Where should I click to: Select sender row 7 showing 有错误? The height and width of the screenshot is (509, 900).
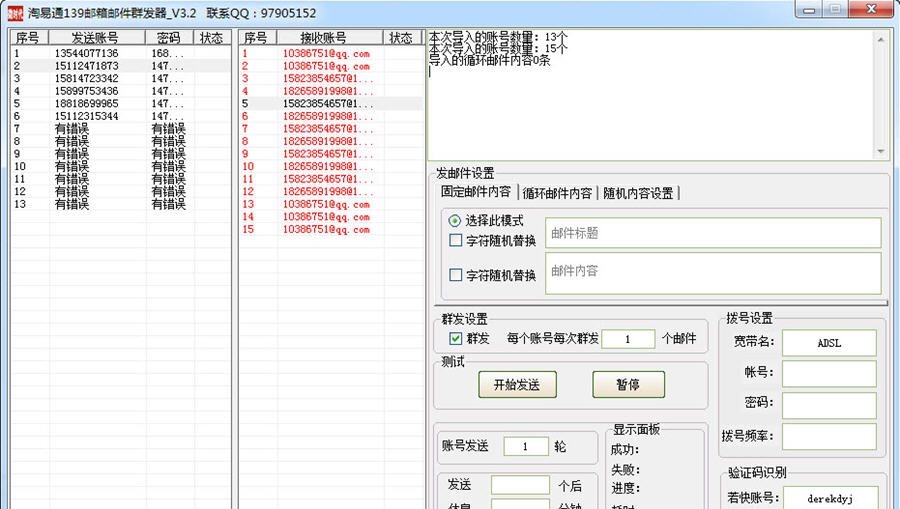121,129
